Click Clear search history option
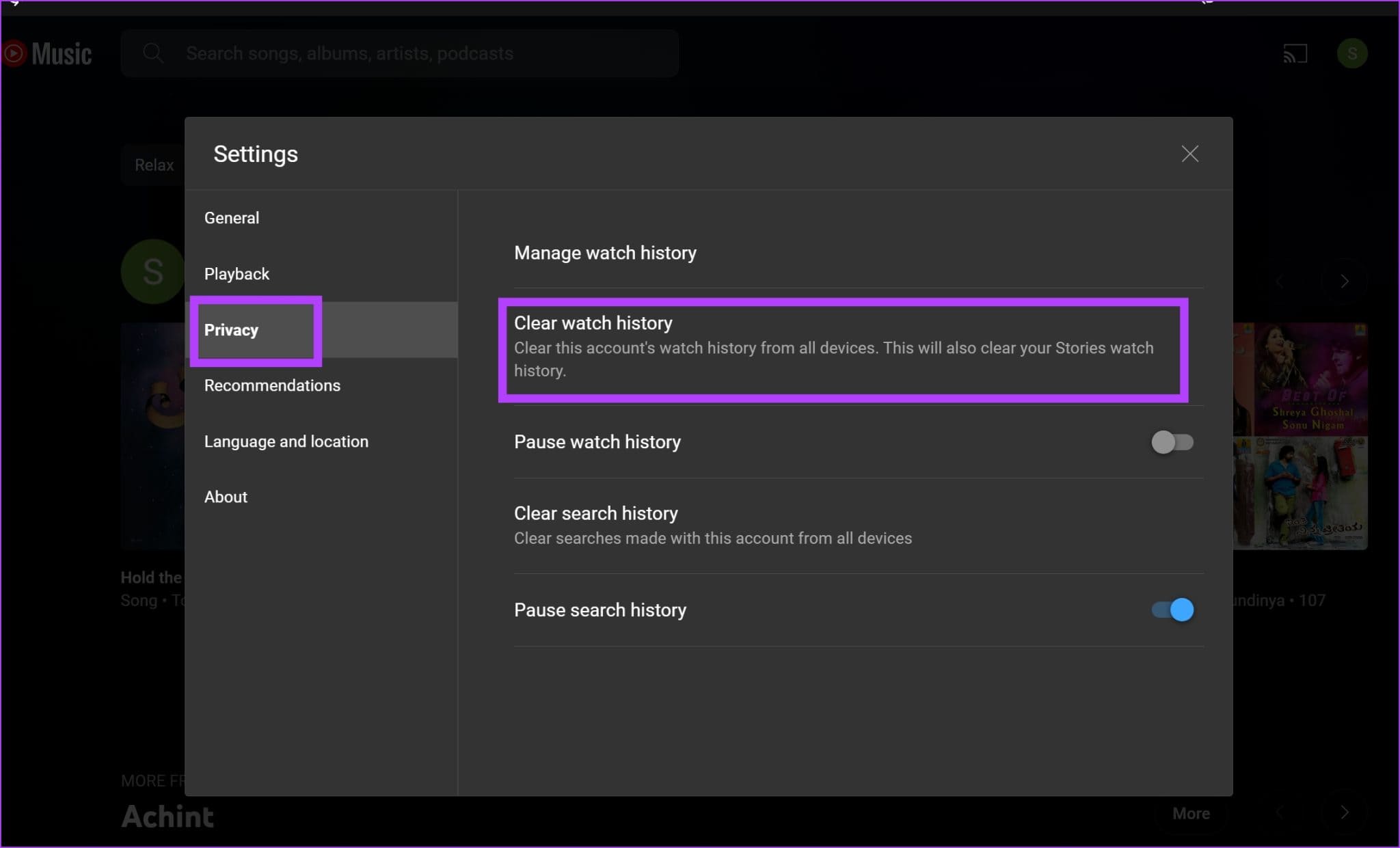Image resolution: width=1400 pixels, height=848 pixels. click(858, 525)
